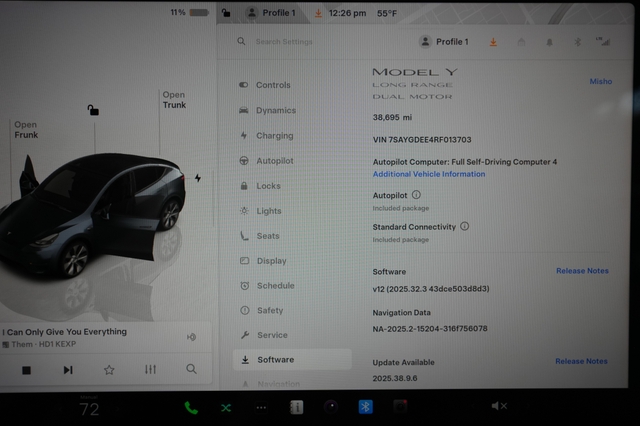The height and width of the screenshot is (426, 640).
Task: Click the search magnifier in settings header
Action: [241, 42]
